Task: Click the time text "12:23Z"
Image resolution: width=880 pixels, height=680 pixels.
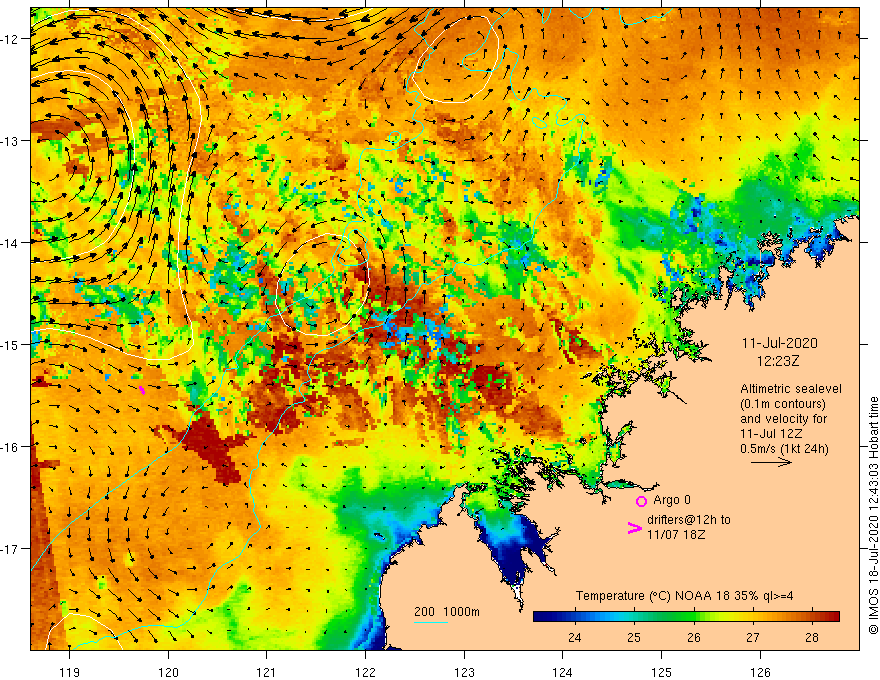Action: click(x=778, y=361)
